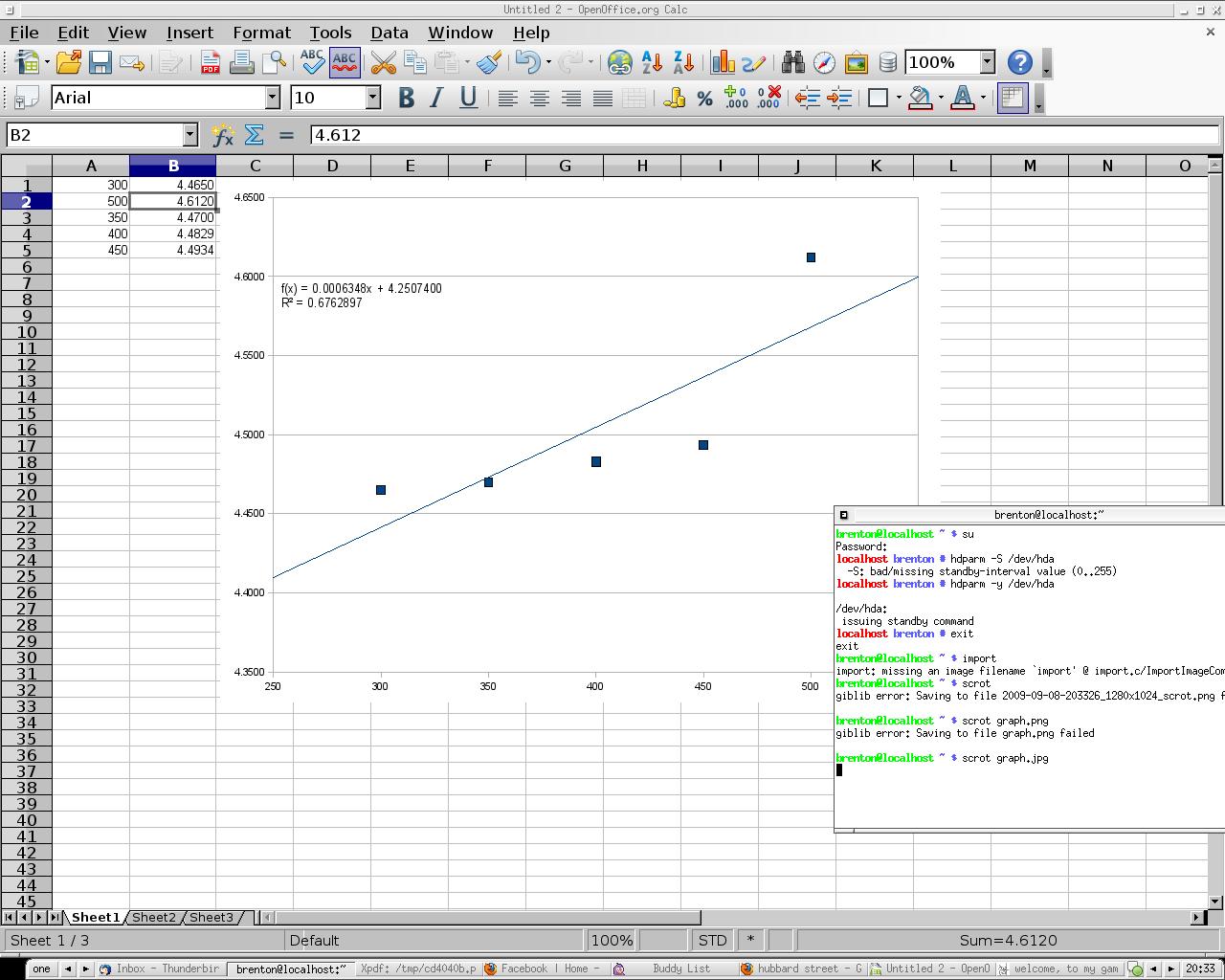The height and width of the screenshot is (980, 1225).
Task: Switch to the Sheet3 tab
Action: coord(212,917)
